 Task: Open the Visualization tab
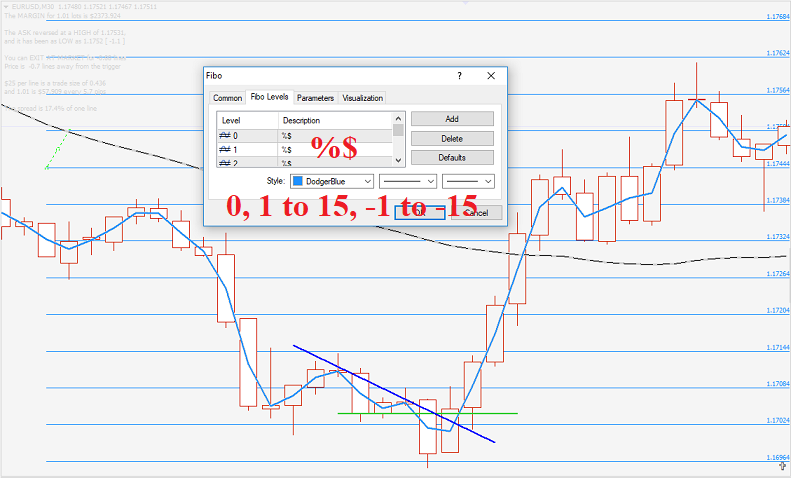click(362, 98)
